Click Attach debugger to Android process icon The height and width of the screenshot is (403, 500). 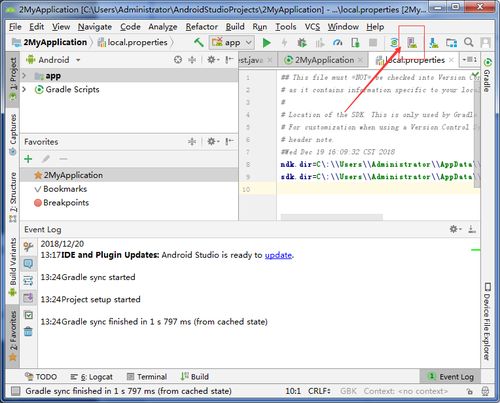pyautogui.click(x=355, y=43)
